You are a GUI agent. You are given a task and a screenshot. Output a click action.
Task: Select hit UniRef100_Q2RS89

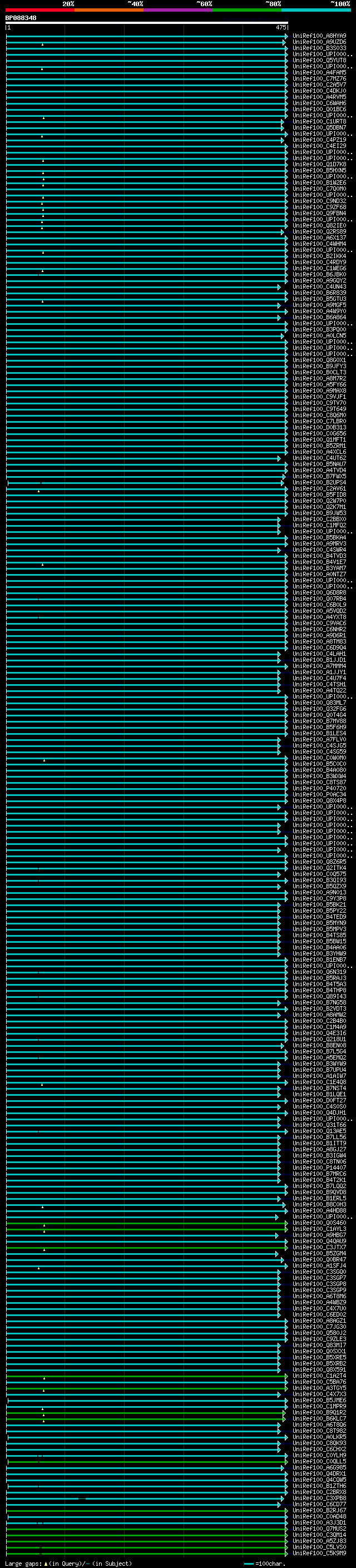point(319,232)
